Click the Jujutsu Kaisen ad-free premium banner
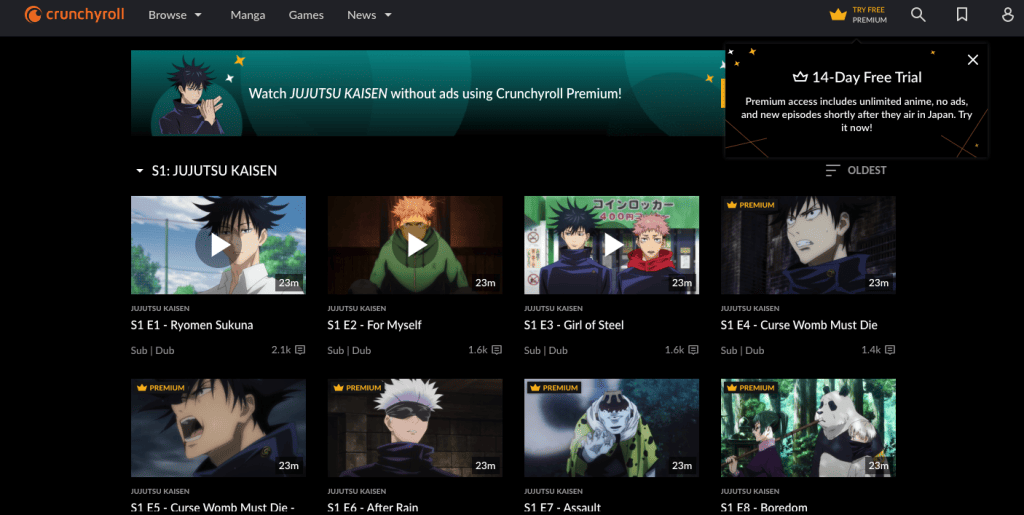 point(428,93)
